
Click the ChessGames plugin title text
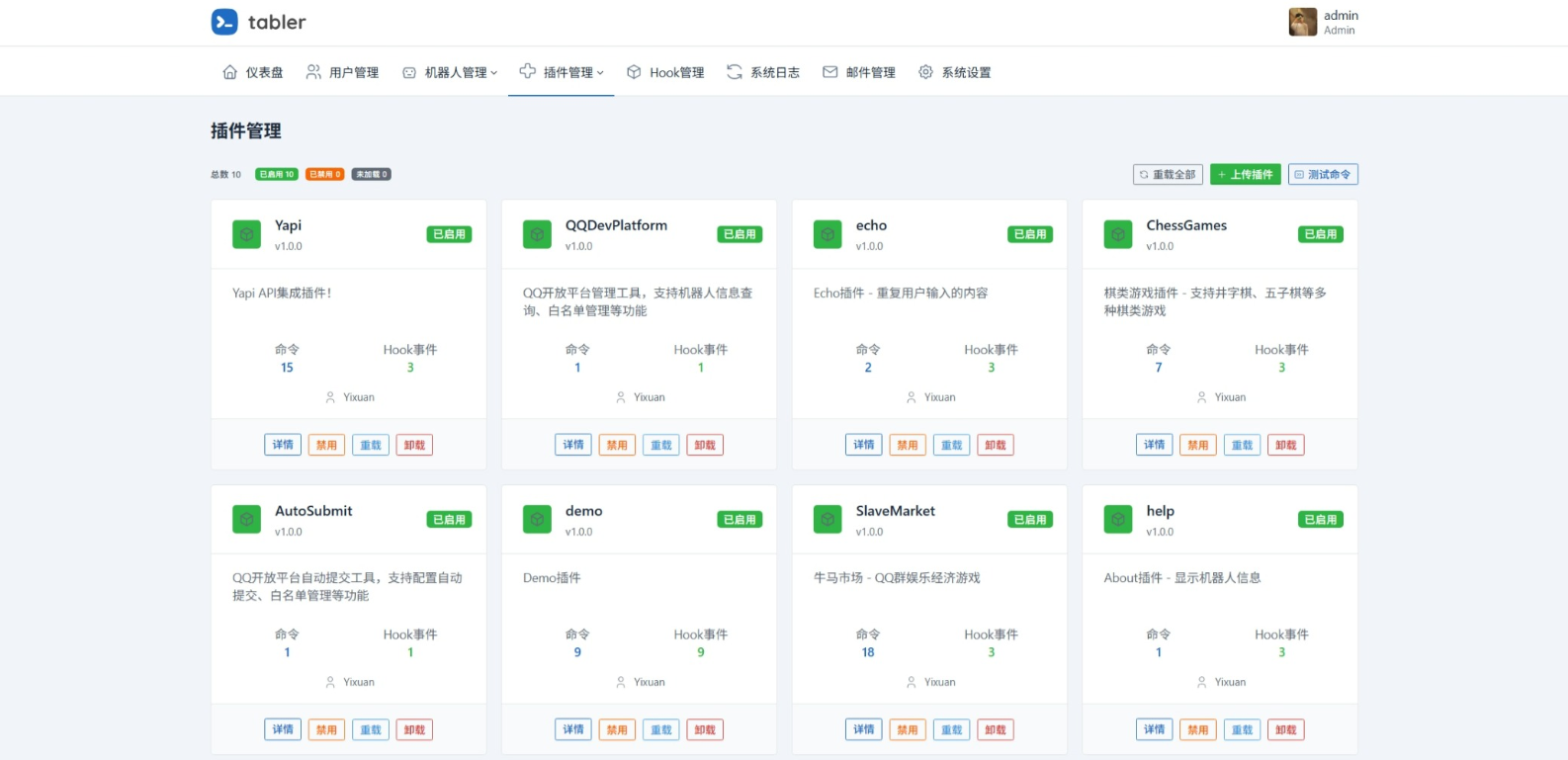click(x=1186, y=225)
